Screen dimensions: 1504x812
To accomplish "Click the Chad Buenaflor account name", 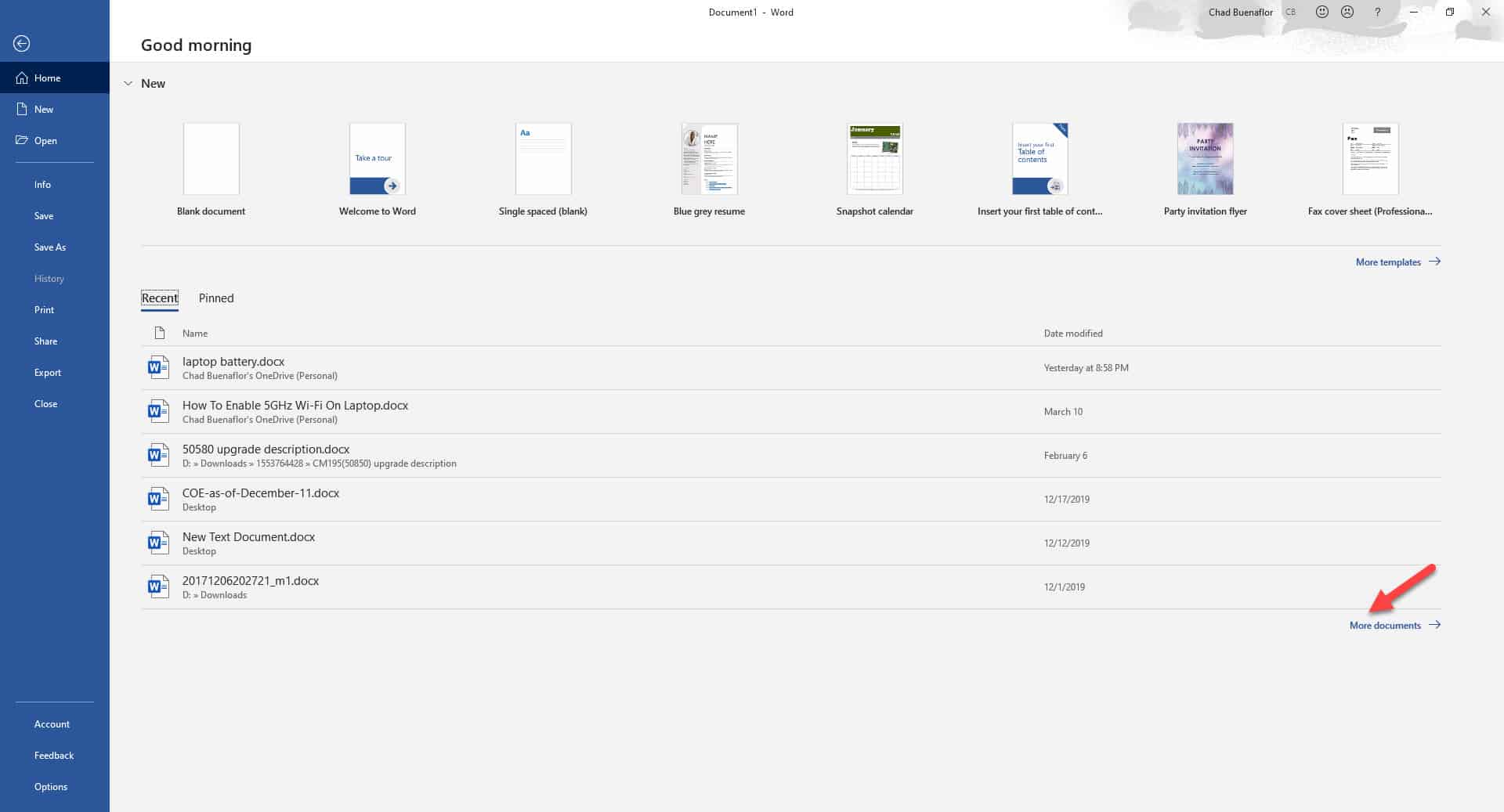I will pos(1241,12).
